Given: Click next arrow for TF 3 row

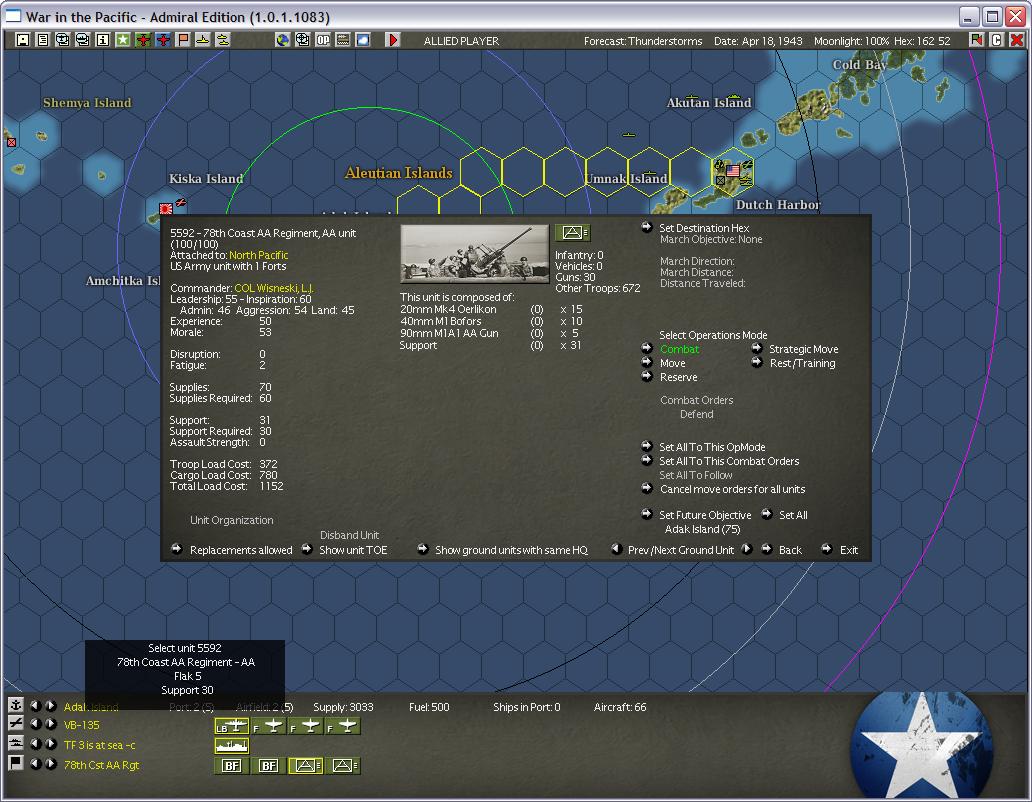Looking at the screenshot, I should (51, 744).
